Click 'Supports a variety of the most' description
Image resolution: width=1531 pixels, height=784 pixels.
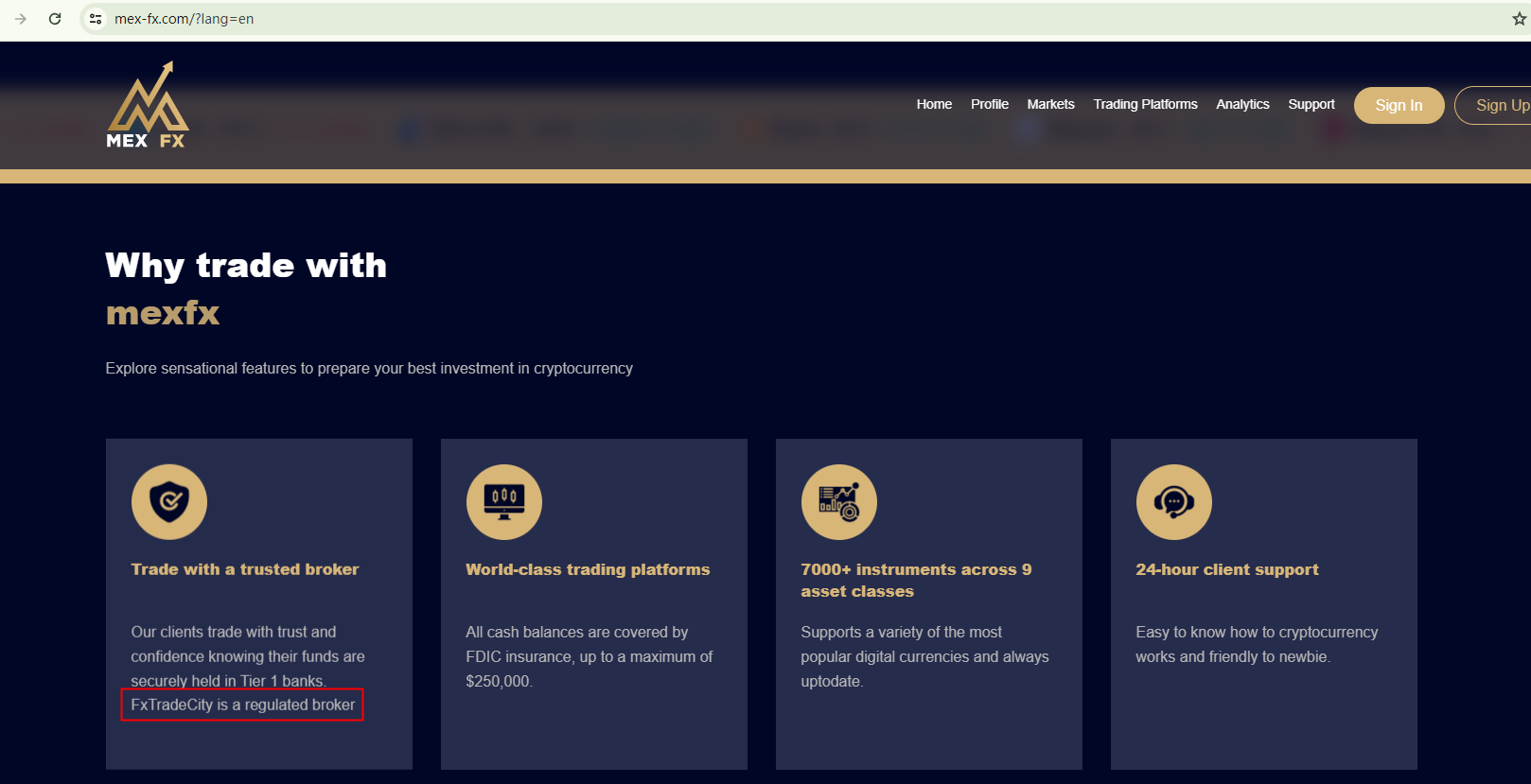coord(924,656)
